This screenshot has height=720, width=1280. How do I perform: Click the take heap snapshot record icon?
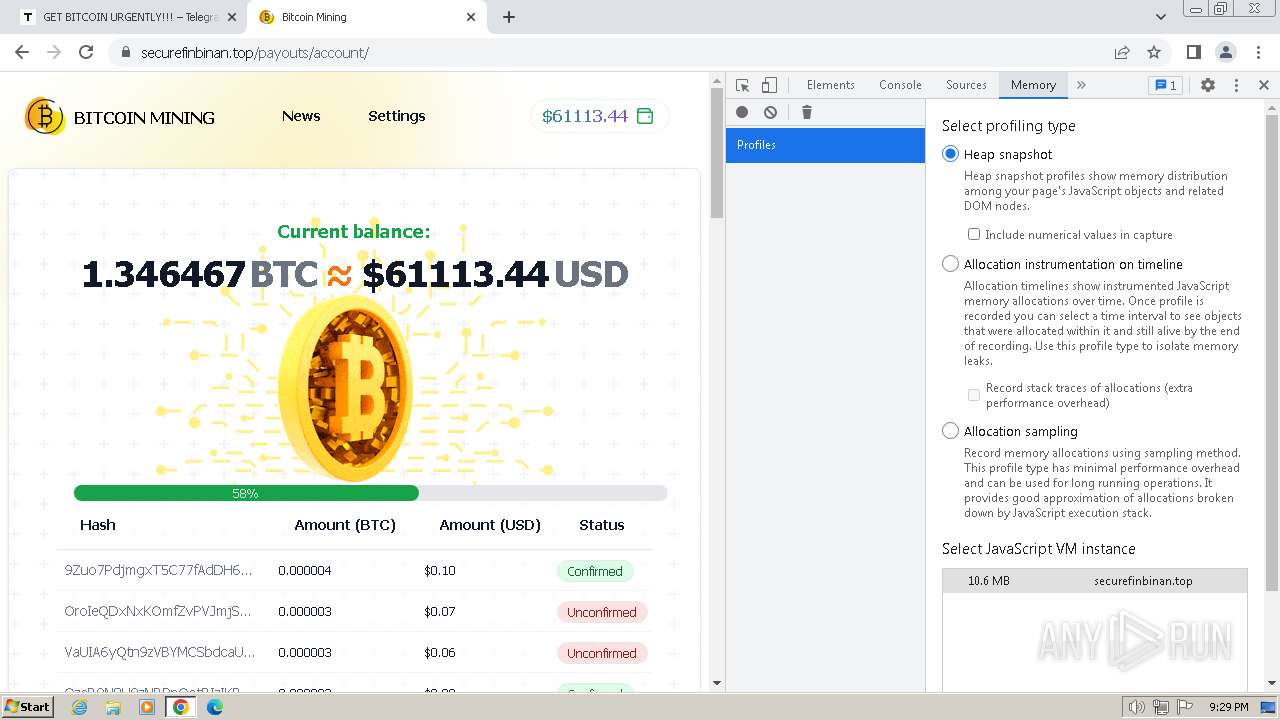[742, 112]
